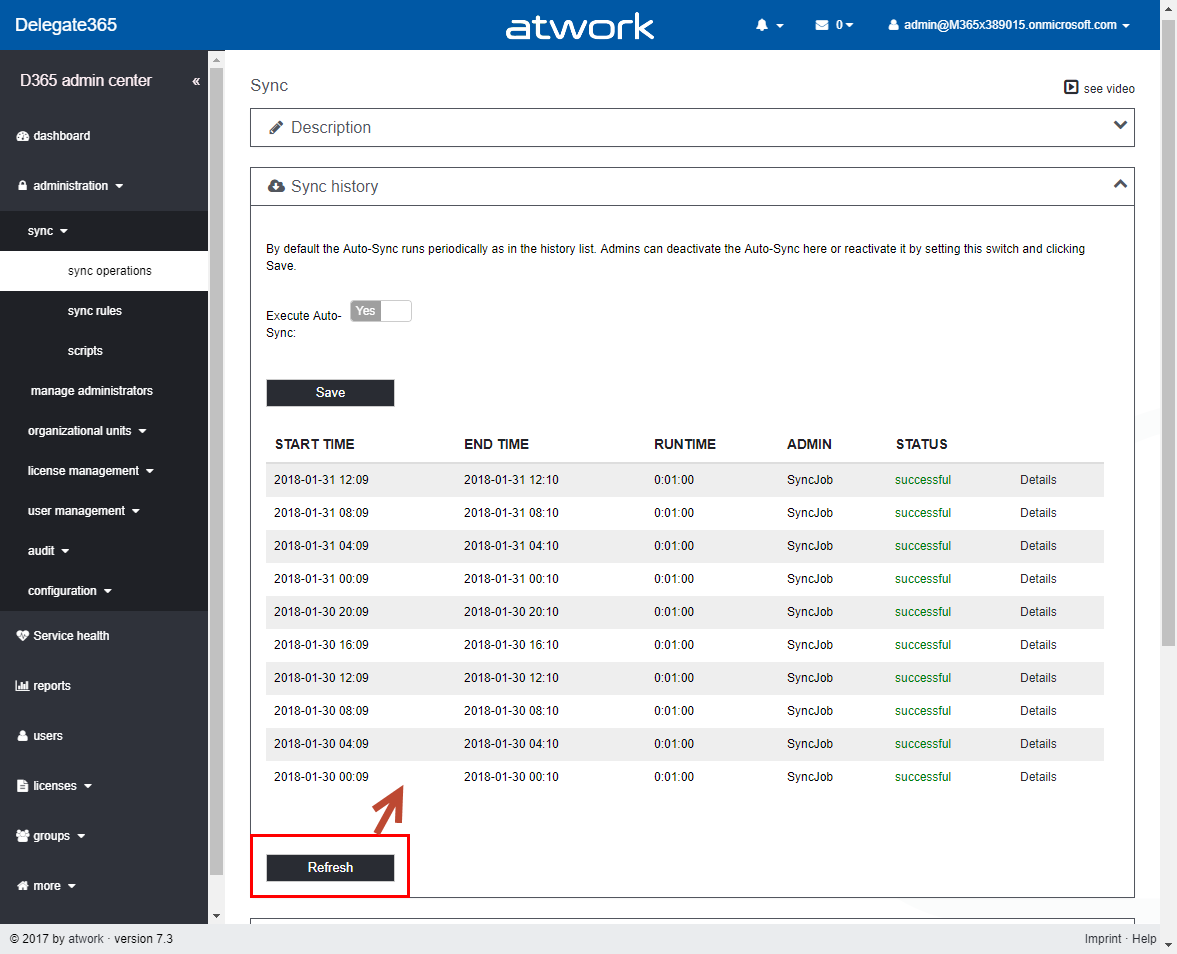Open the dashboard icon in sidebar
Image resolution: width=1177 pixels, height=954 pixels.
[x=23, y=136]
